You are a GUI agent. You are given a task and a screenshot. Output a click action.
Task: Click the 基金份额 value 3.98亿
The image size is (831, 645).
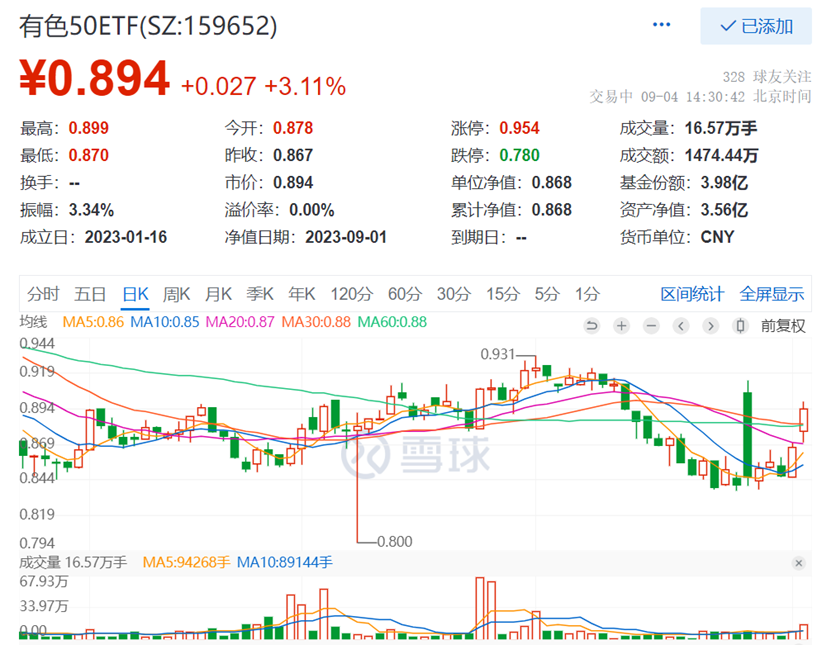click(x=724, y=183)
